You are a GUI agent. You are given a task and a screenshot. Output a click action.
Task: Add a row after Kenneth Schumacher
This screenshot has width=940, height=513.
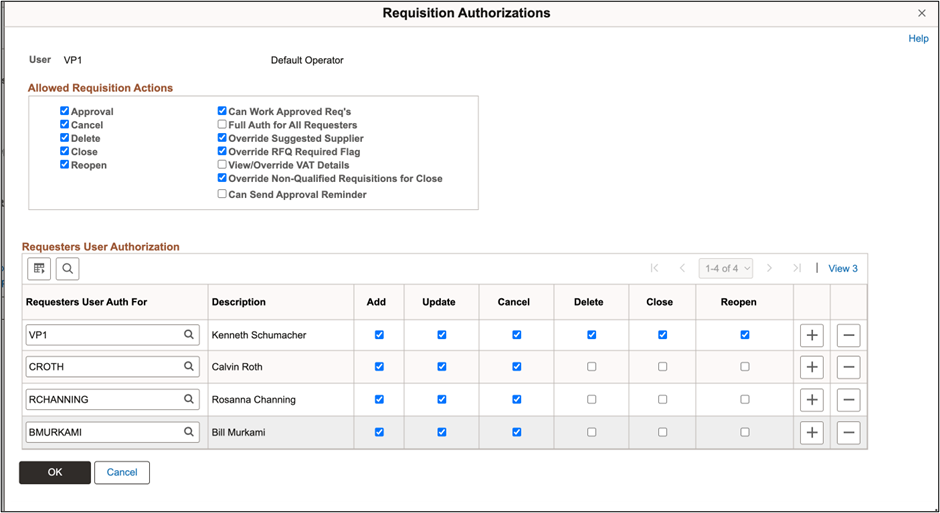[812, 336]
